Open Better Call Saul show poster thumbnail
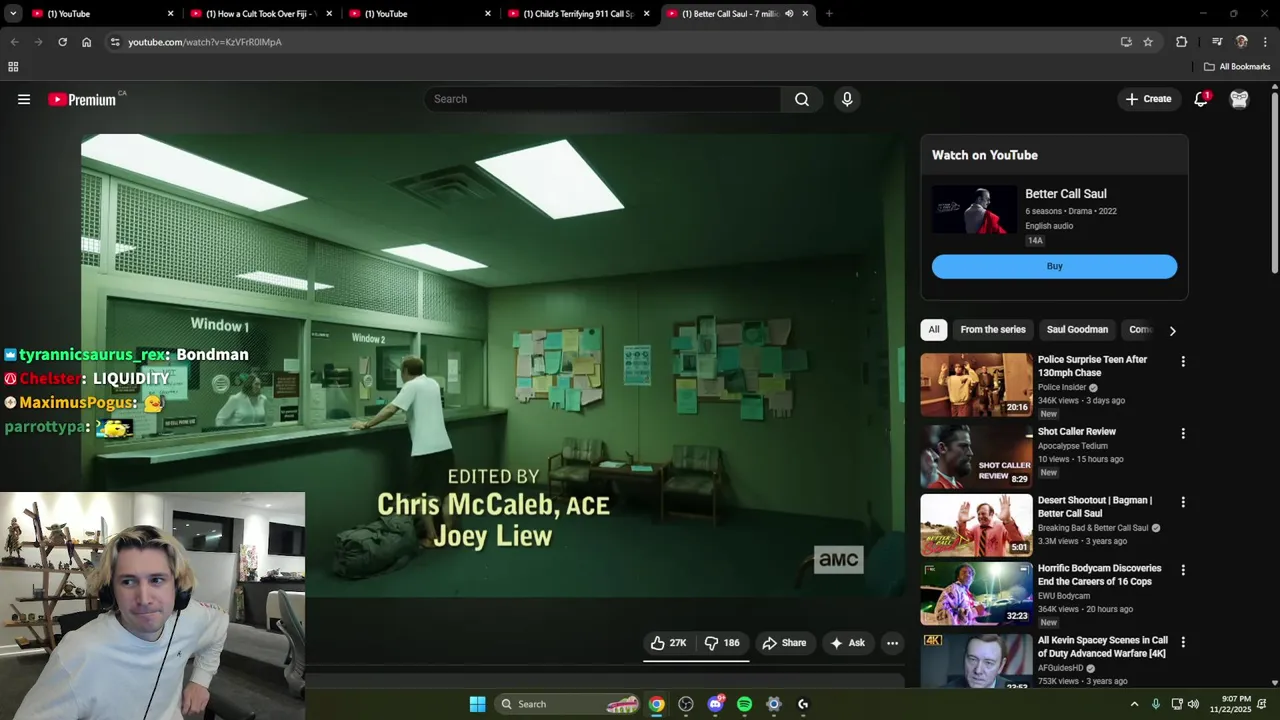1280x720 pixels. tap(975, 210)
